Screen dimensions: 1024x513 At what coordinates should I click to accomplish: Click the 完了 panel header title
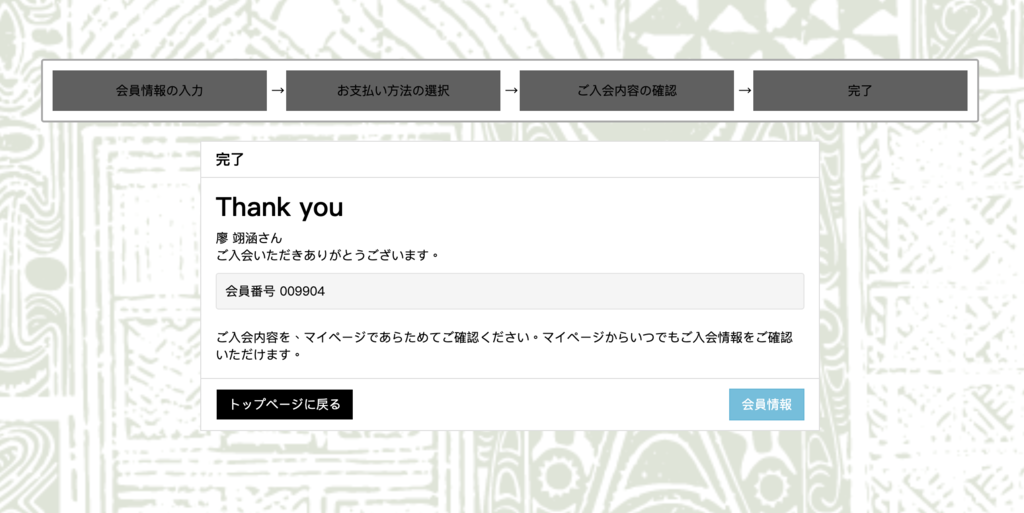(x=230, y=160)
